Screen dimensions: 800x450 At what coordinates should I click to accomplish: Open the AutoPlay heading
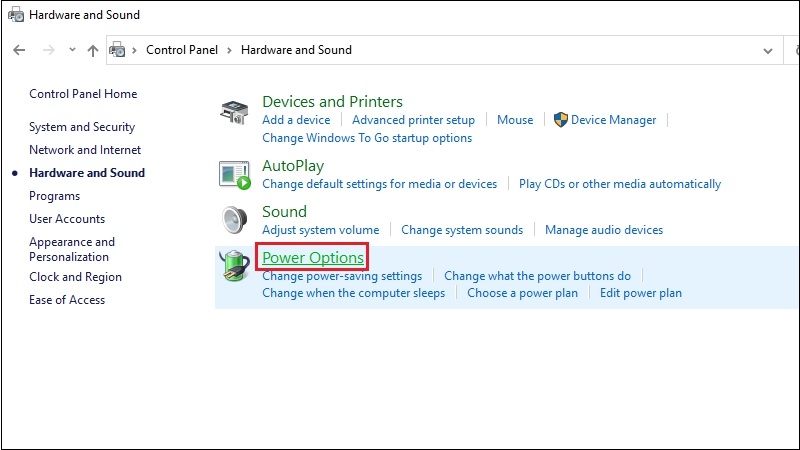coord(293,166)
